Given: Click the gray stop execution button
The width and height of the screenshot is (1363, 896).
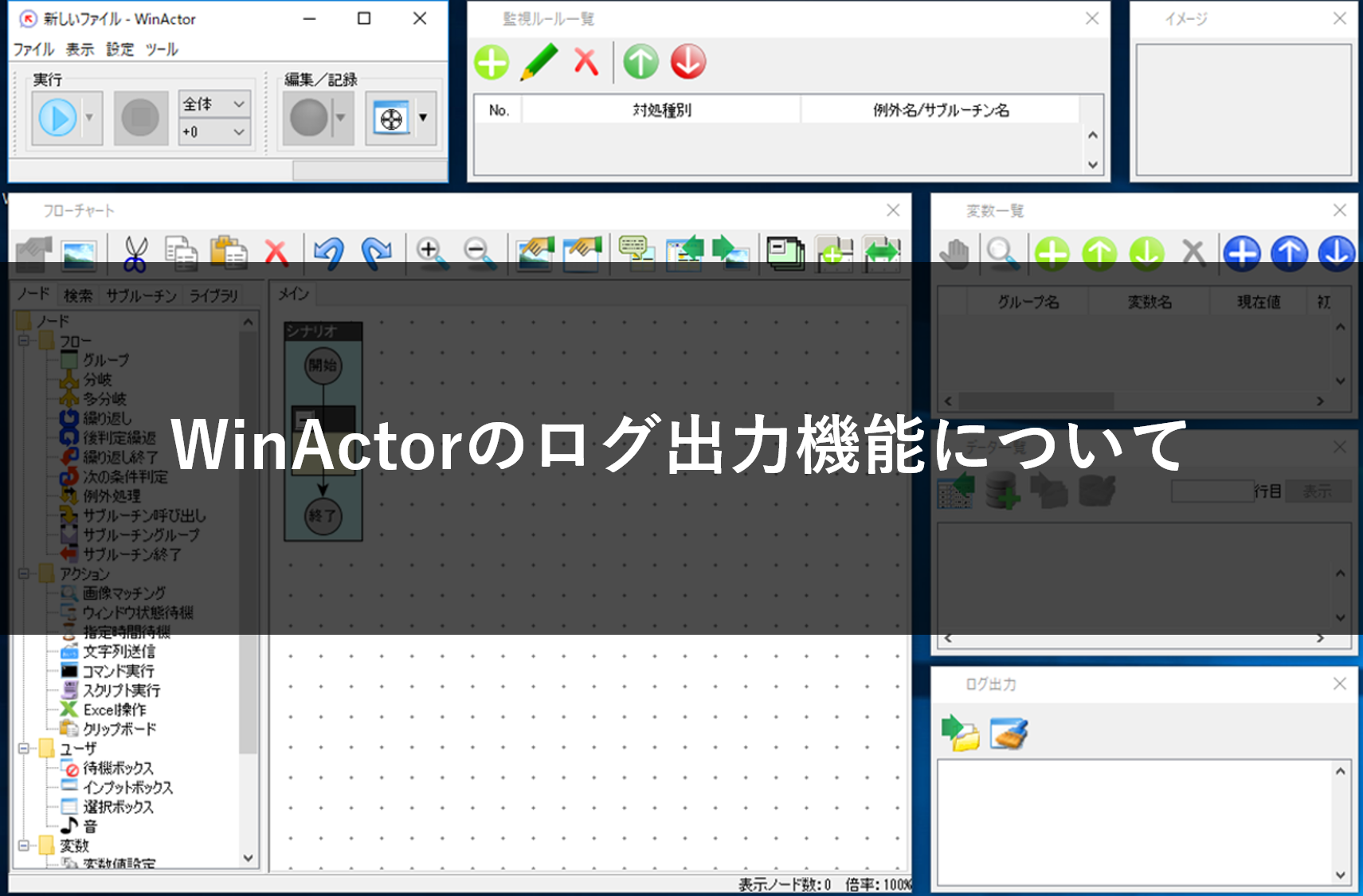Looking at the screenshot, I should [x=141, y=118].
